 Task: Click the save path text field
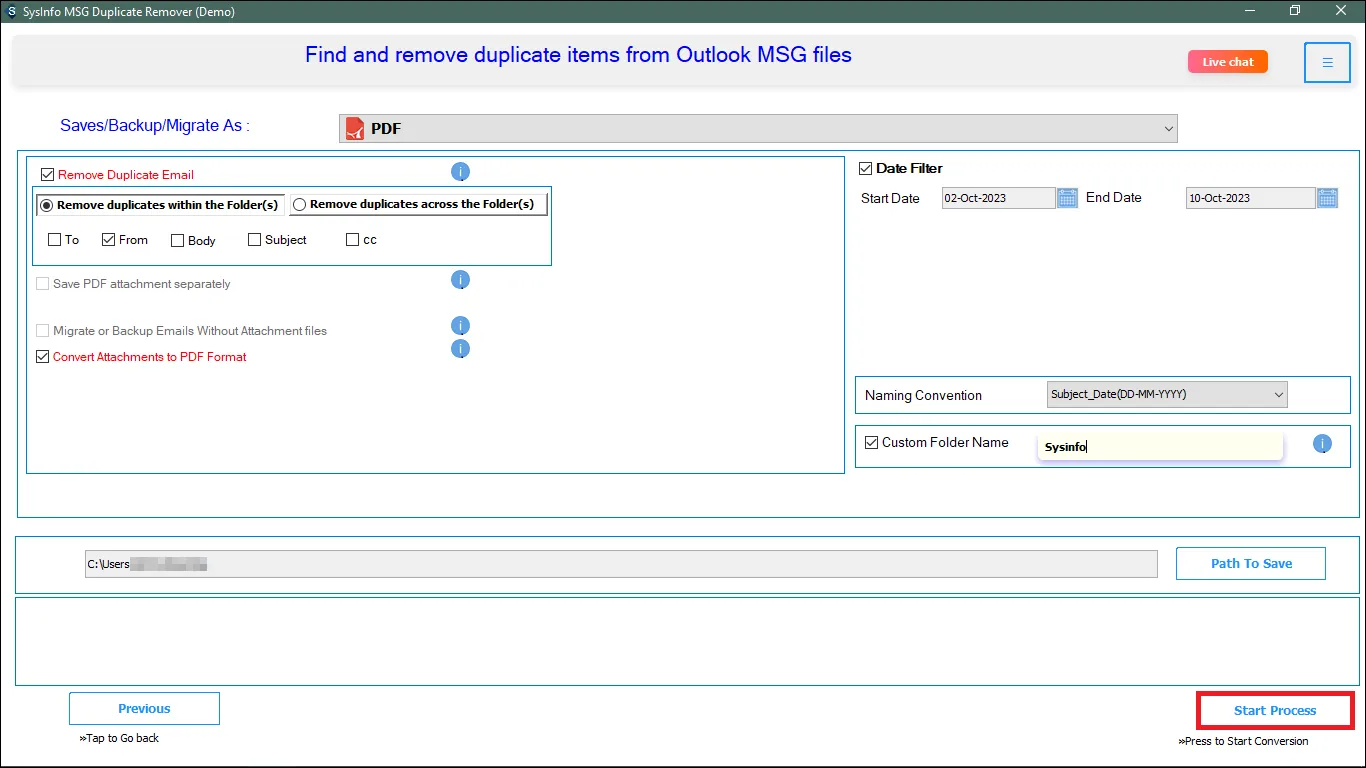tap(620, 564)
